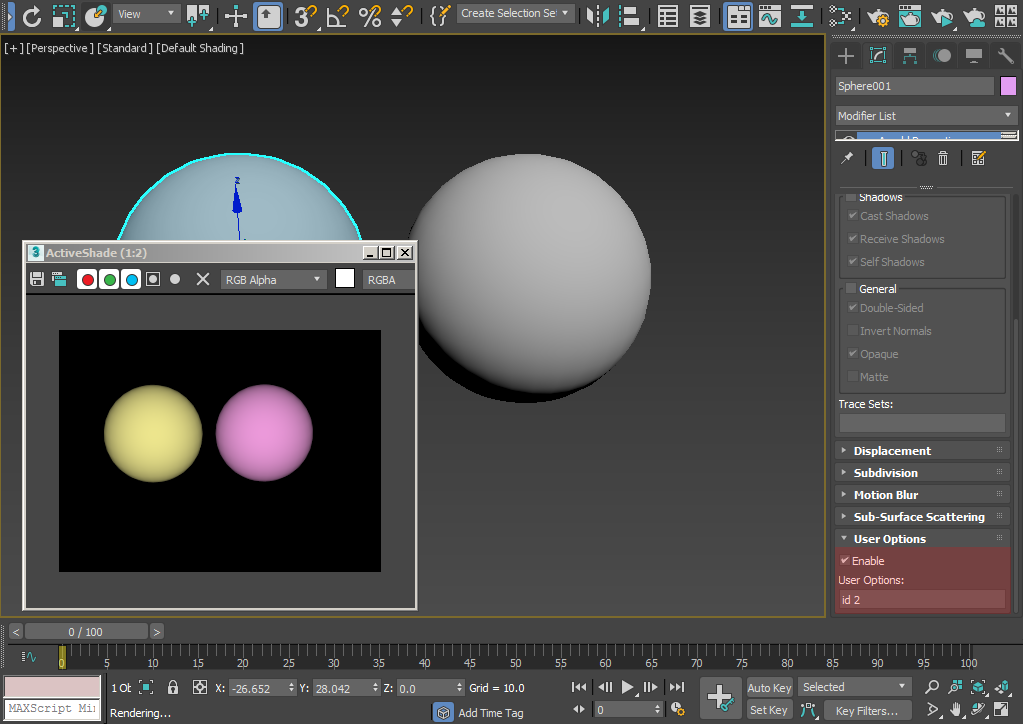Remove modifier using the trash can icon

tap(943, 158)
